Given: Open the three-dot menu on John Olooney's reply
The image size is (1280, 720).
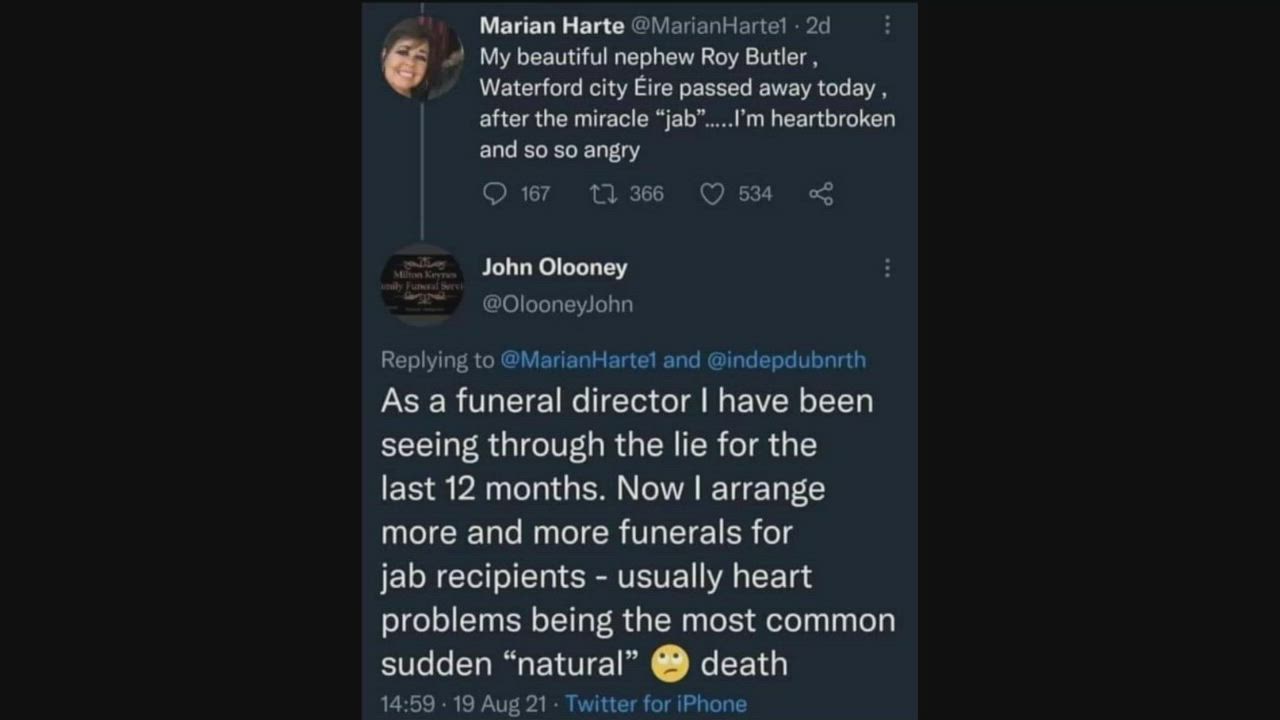Looking at the screenshot, I should (887, 268).
